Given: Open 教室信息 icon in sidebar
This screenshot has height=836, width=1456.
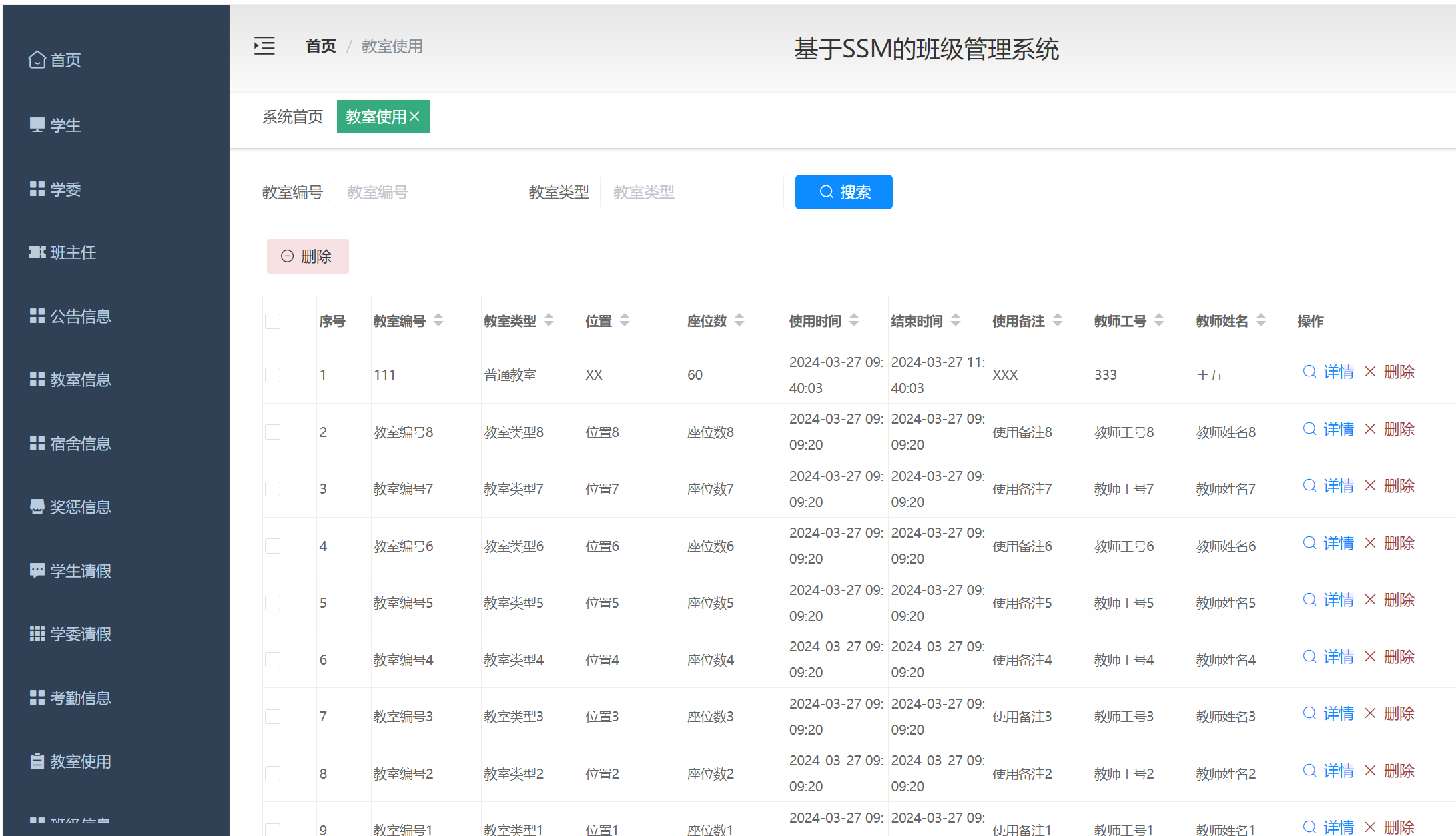Looking at the screenshot, I should 37,380.
